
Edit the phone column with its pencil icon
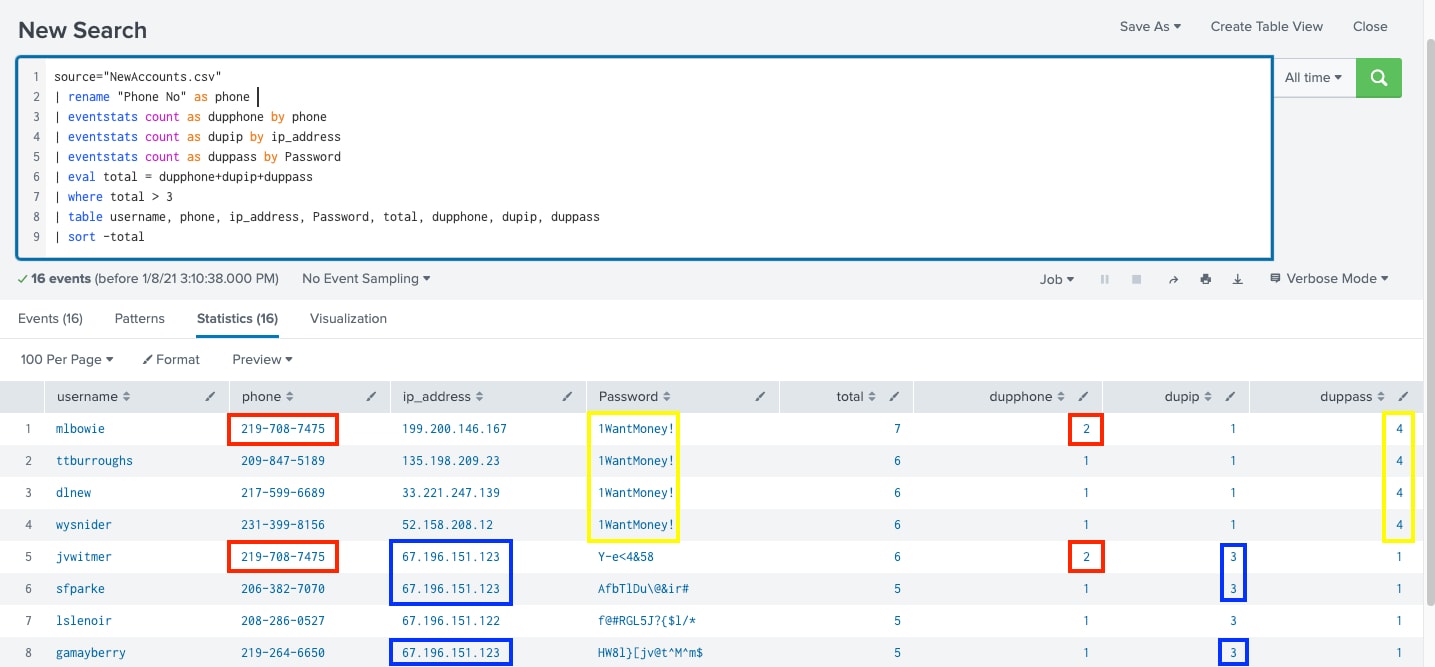370,397
